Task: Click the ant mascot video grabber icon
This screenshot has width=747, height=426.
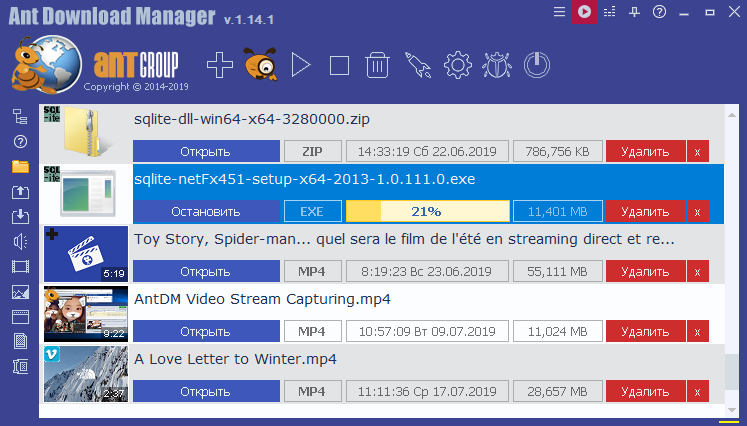Action: (261, 66)
